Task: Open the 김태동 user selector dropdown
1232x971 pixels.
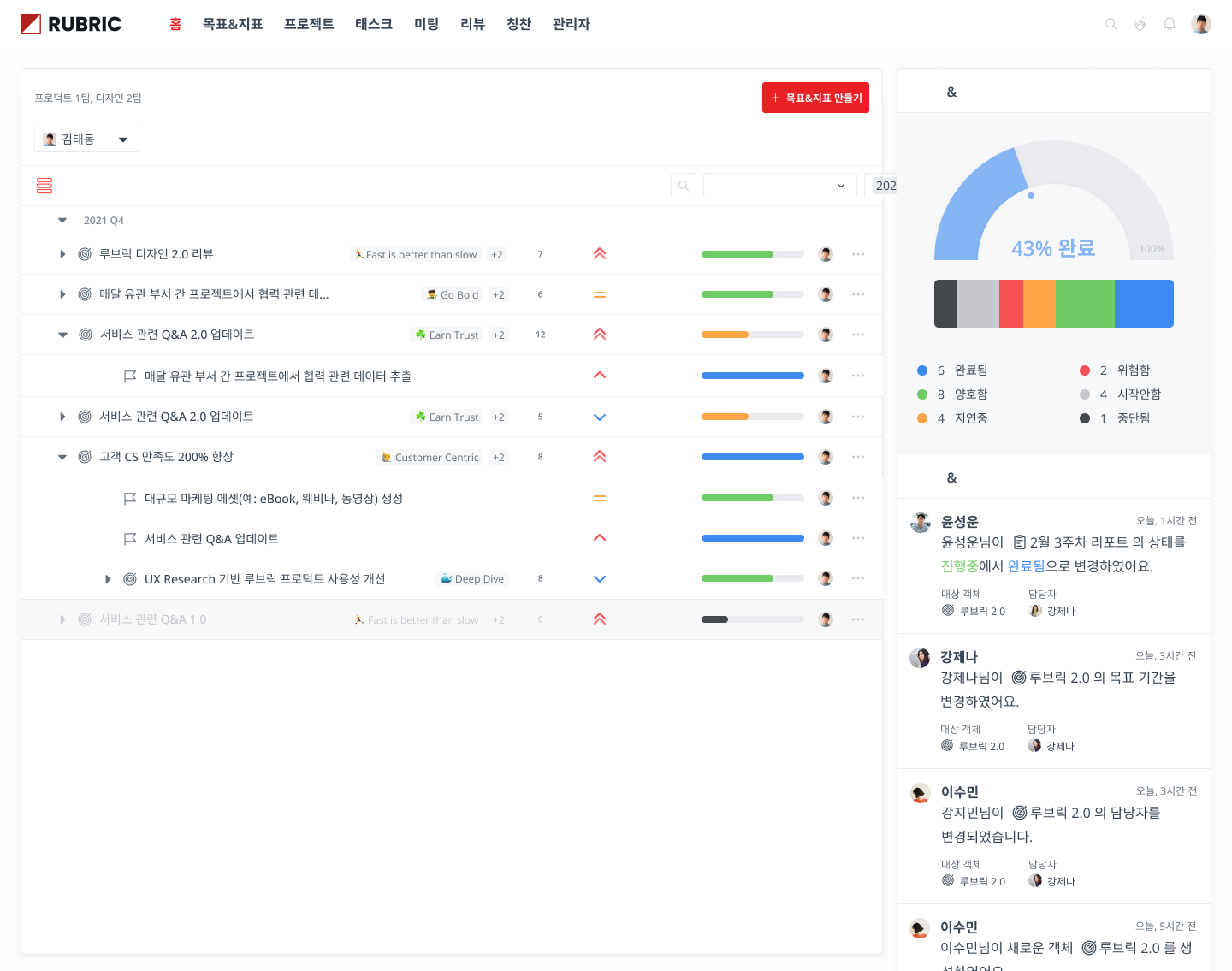Action: 86,139
